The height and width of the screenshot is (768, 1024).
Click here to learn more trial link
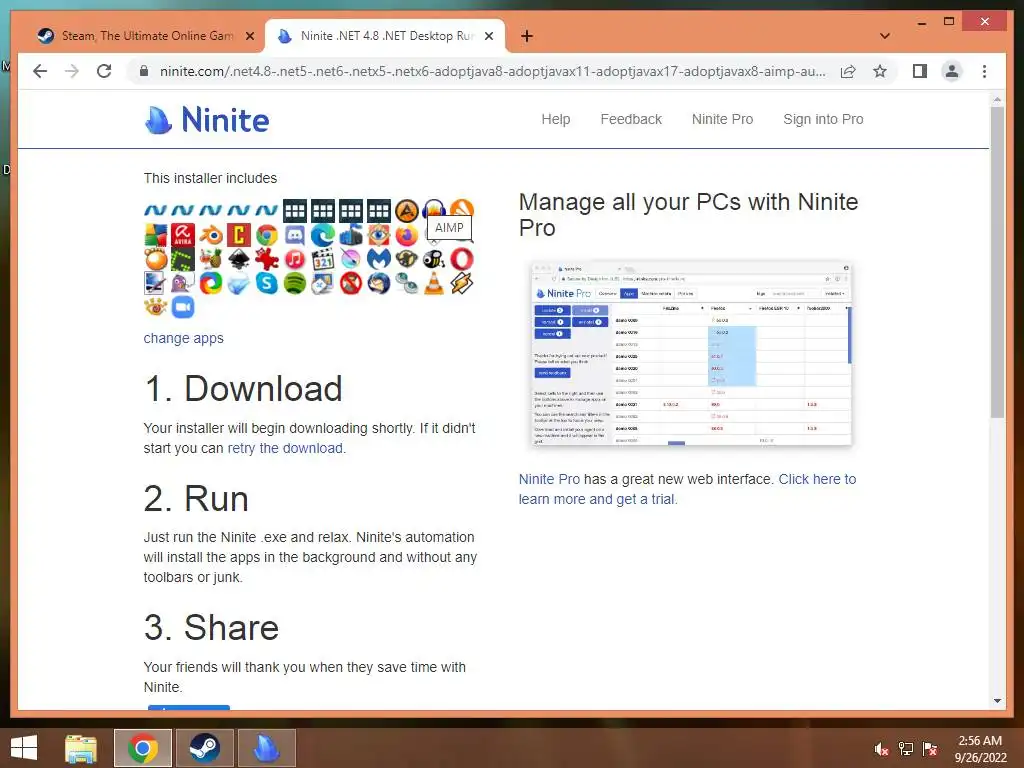(687, 489)
